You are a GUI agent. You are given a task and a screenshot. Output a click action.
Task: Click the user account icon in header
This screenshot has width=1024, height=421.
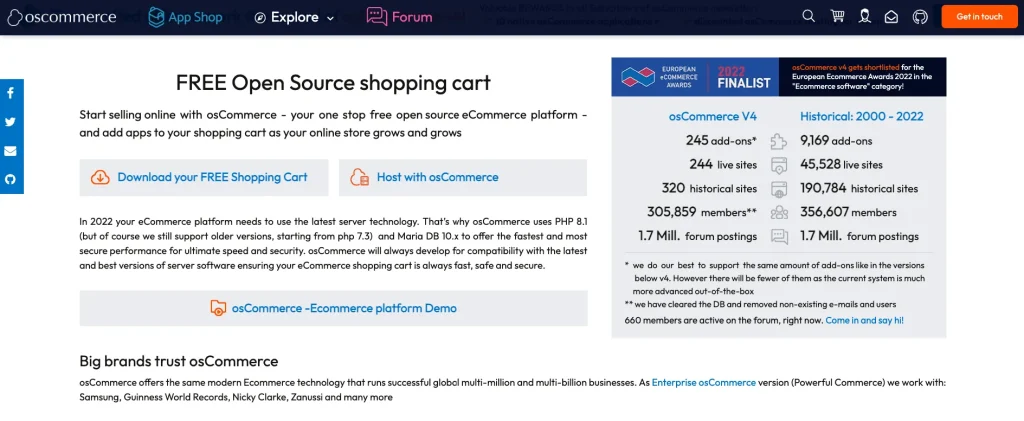865,16
